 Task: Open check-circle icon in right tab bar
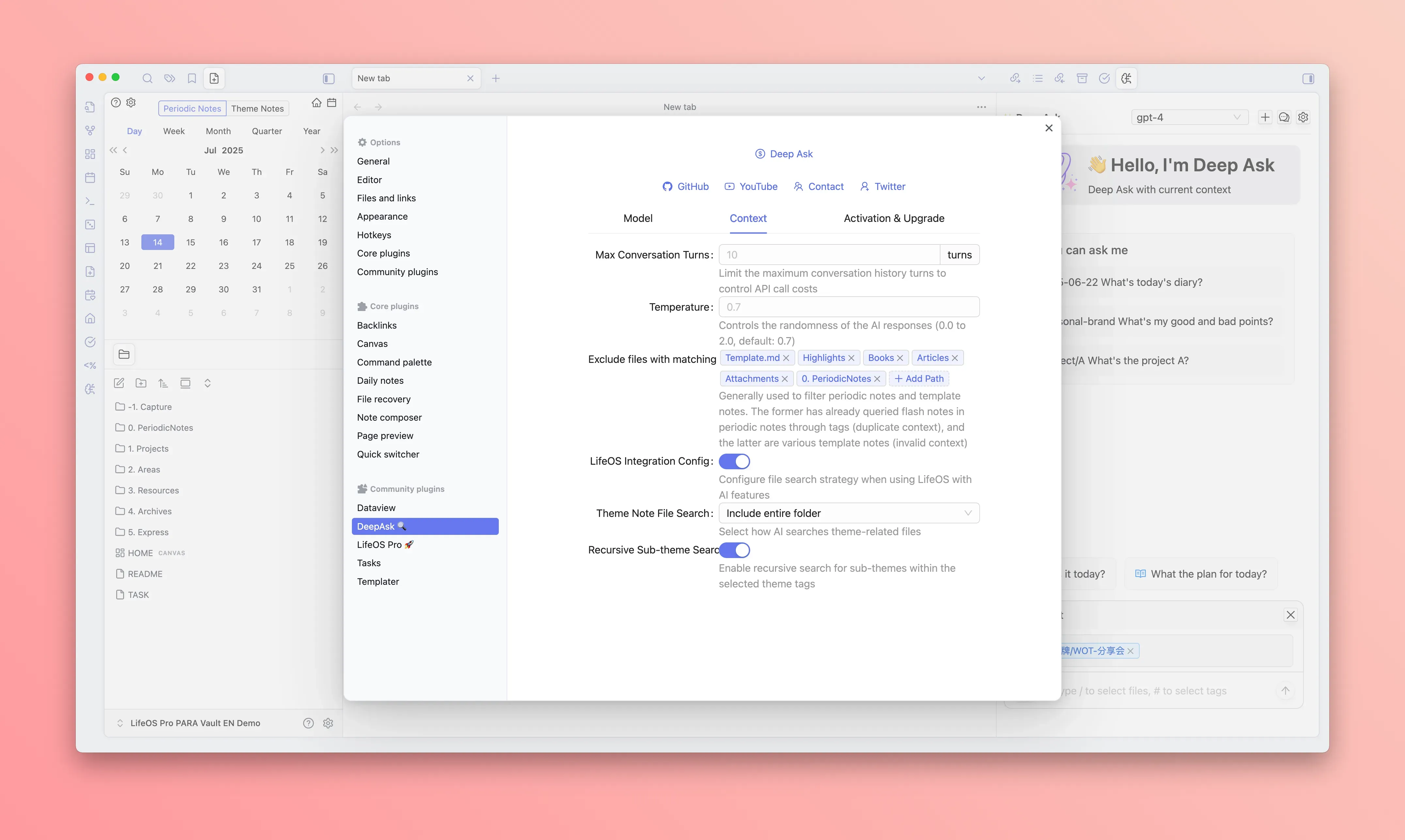[1104, 78]
